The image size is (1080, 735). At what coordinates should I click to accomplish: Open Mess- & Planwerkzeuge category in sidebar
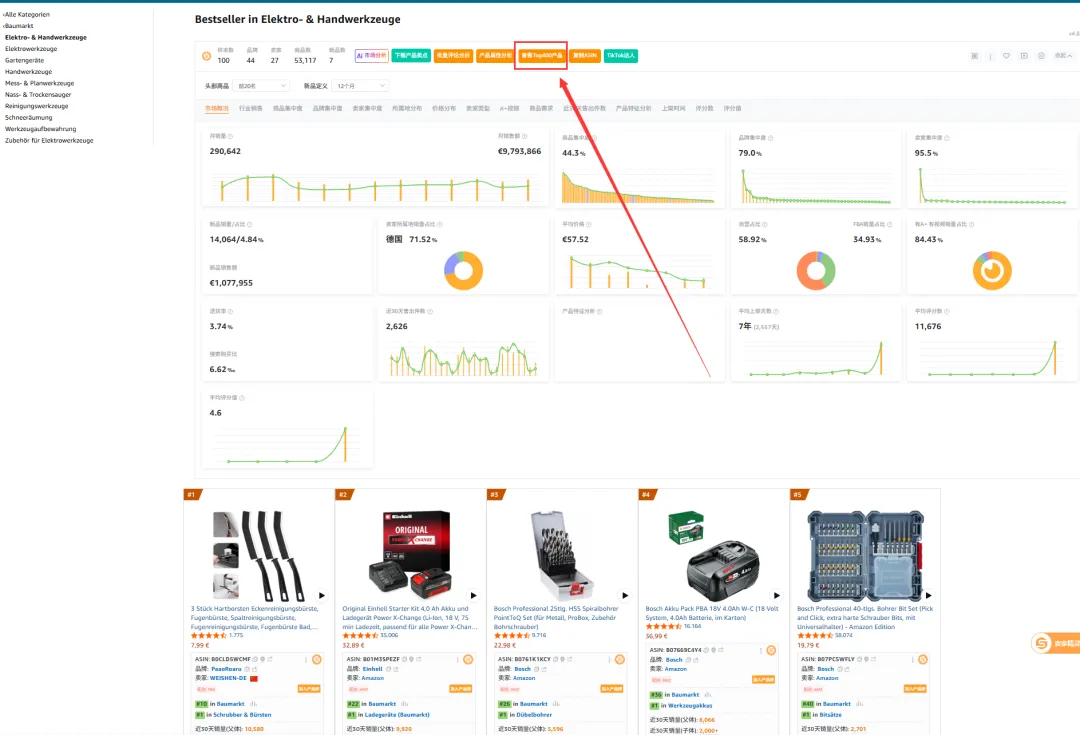[39, 83]
